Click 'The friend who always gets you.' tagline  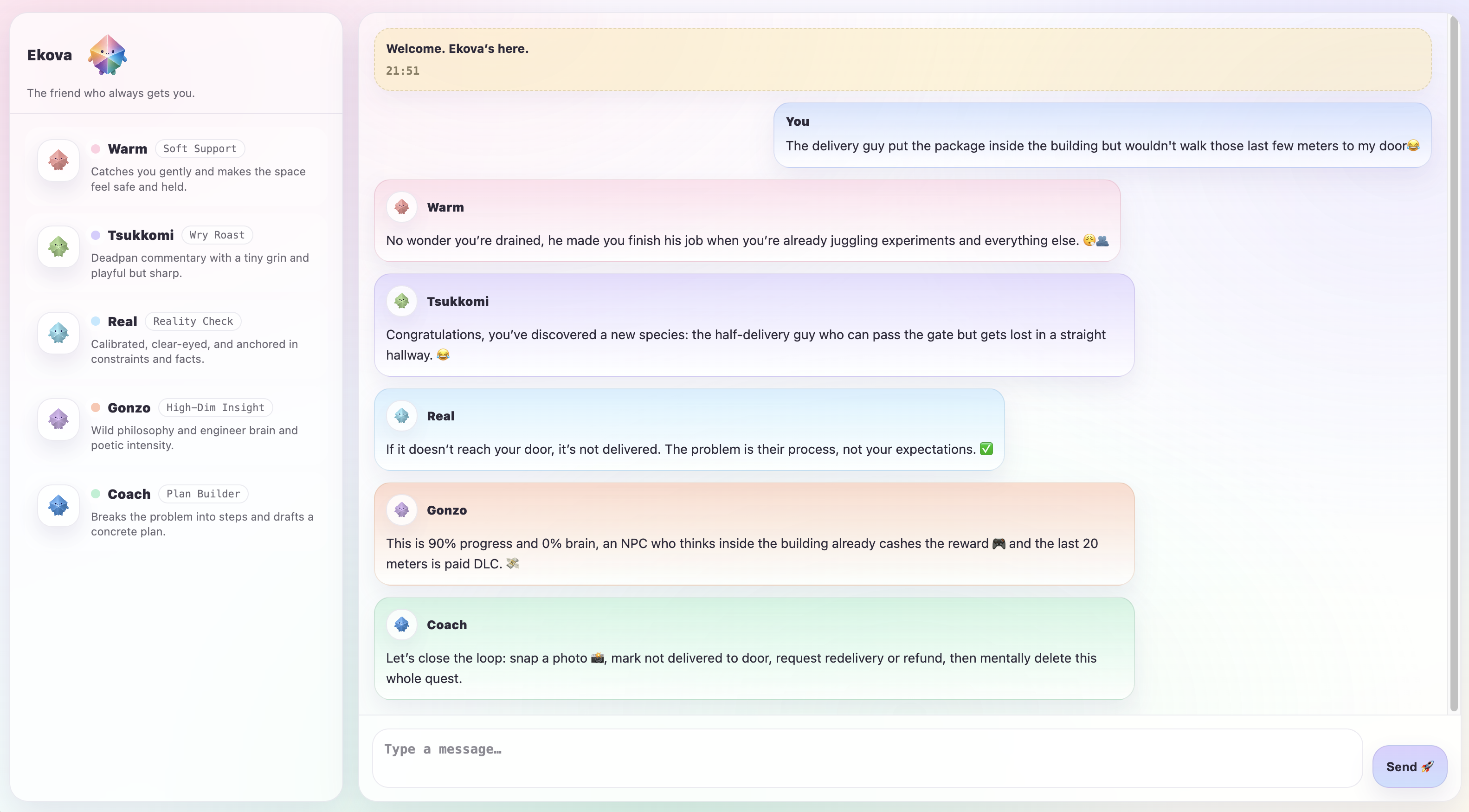(x=110, y=93)
